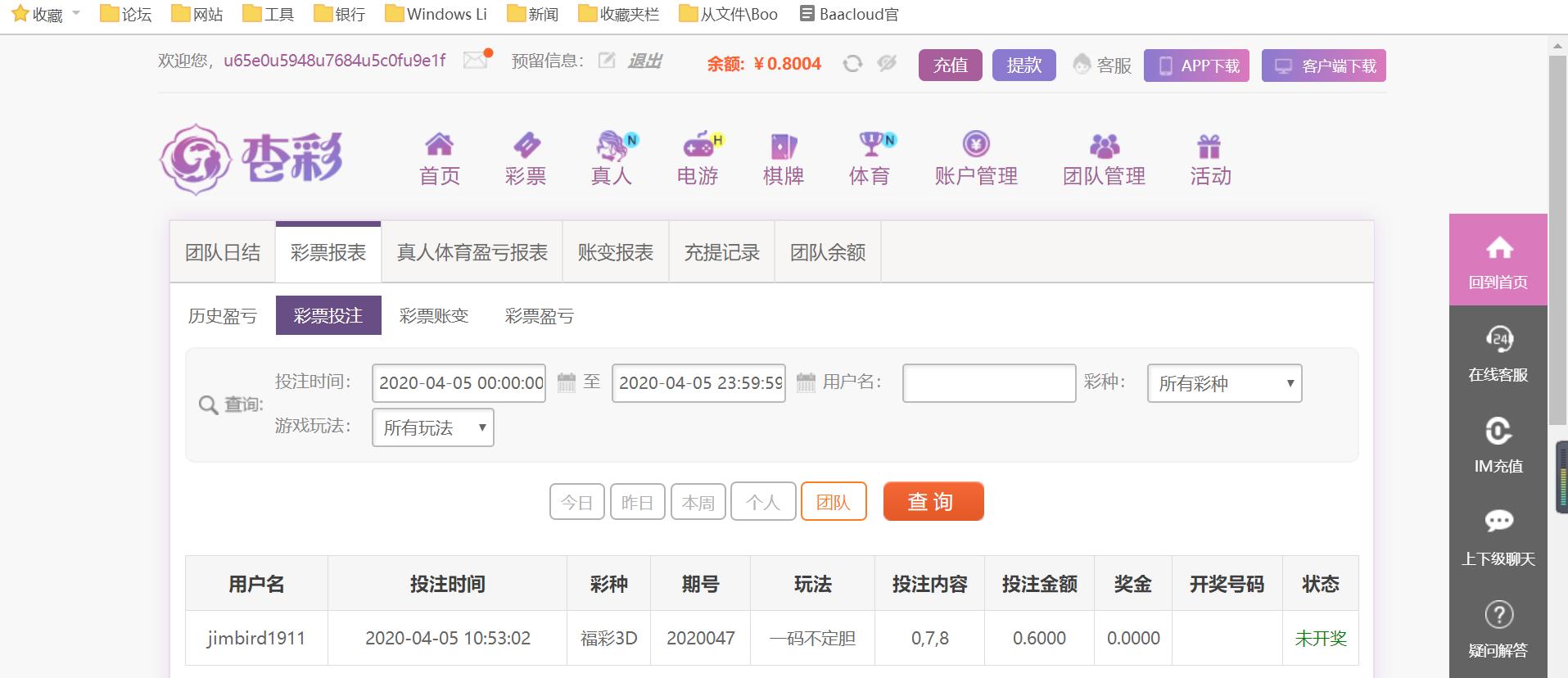Open the 论坛 bookmark folder
The image size is (1568, 678).
126,14
